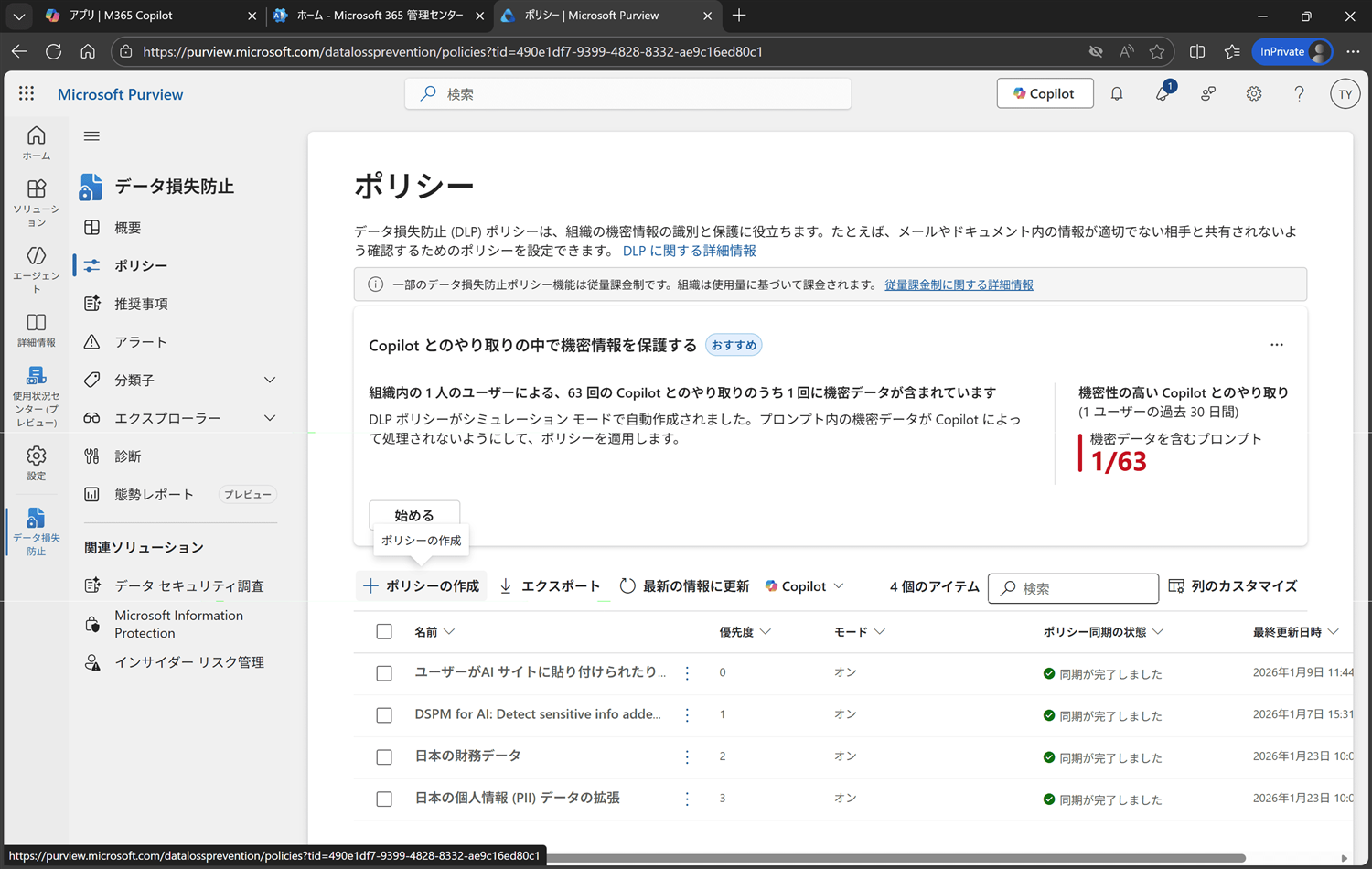Screen dimensions: 1372x869
Task: Open row menu for 日本の個人情報 (PII) policy
Action: click(x=687, y=799)
